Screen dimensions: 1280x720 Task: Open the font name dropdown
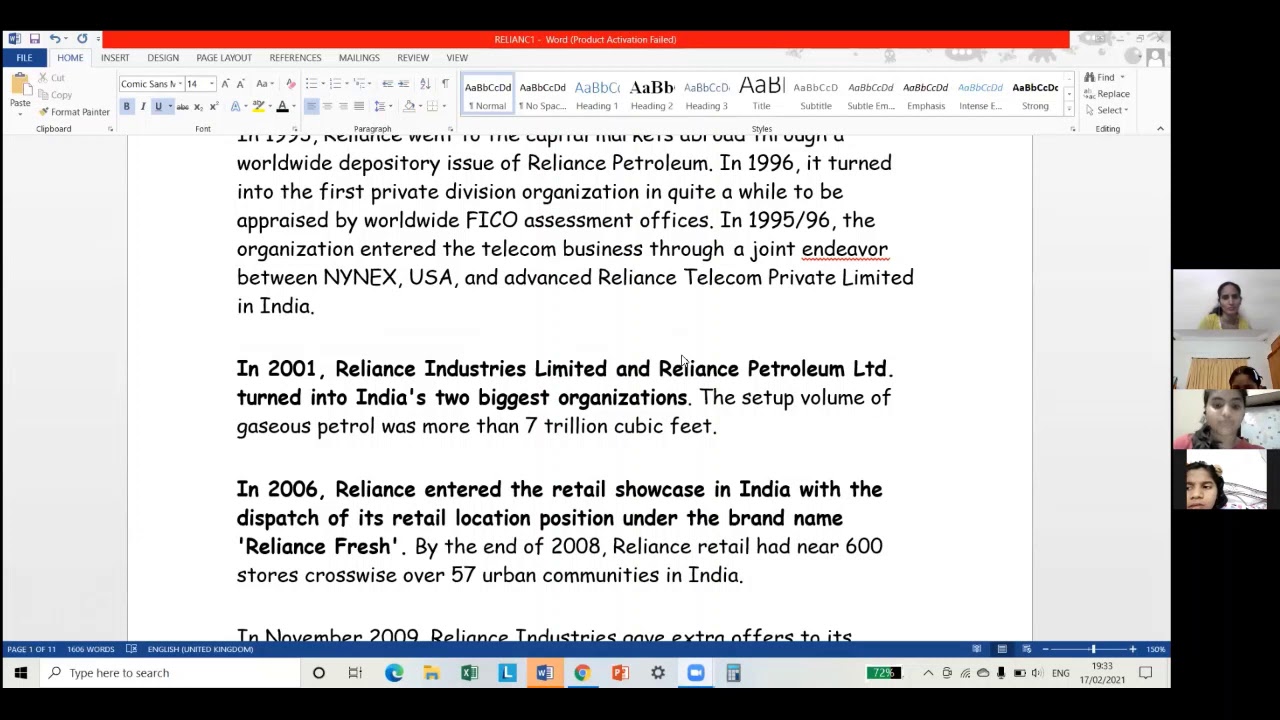(180, 84)
